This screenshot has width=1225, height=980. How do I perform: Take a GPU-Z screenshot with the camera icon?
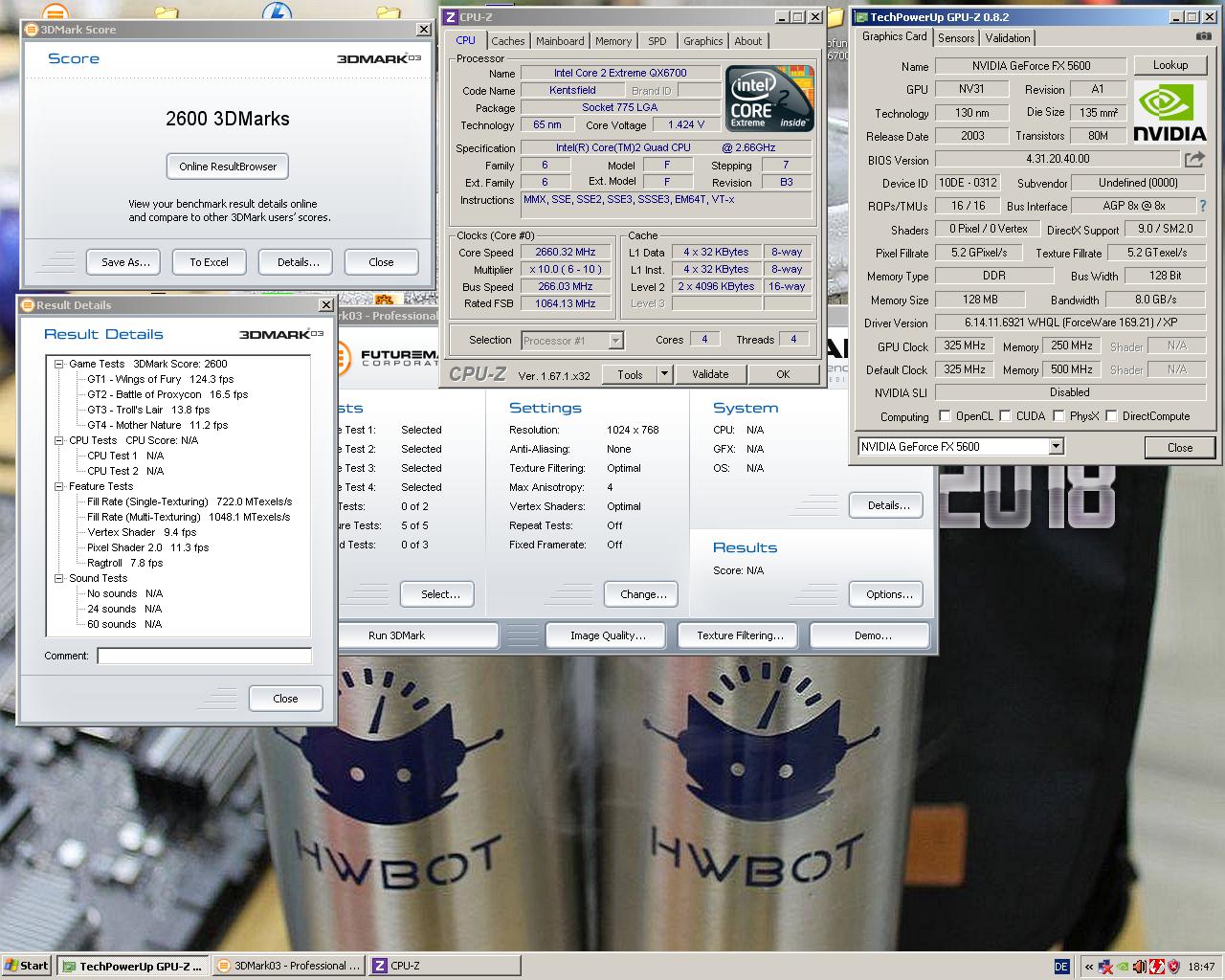click(1203, 36)
